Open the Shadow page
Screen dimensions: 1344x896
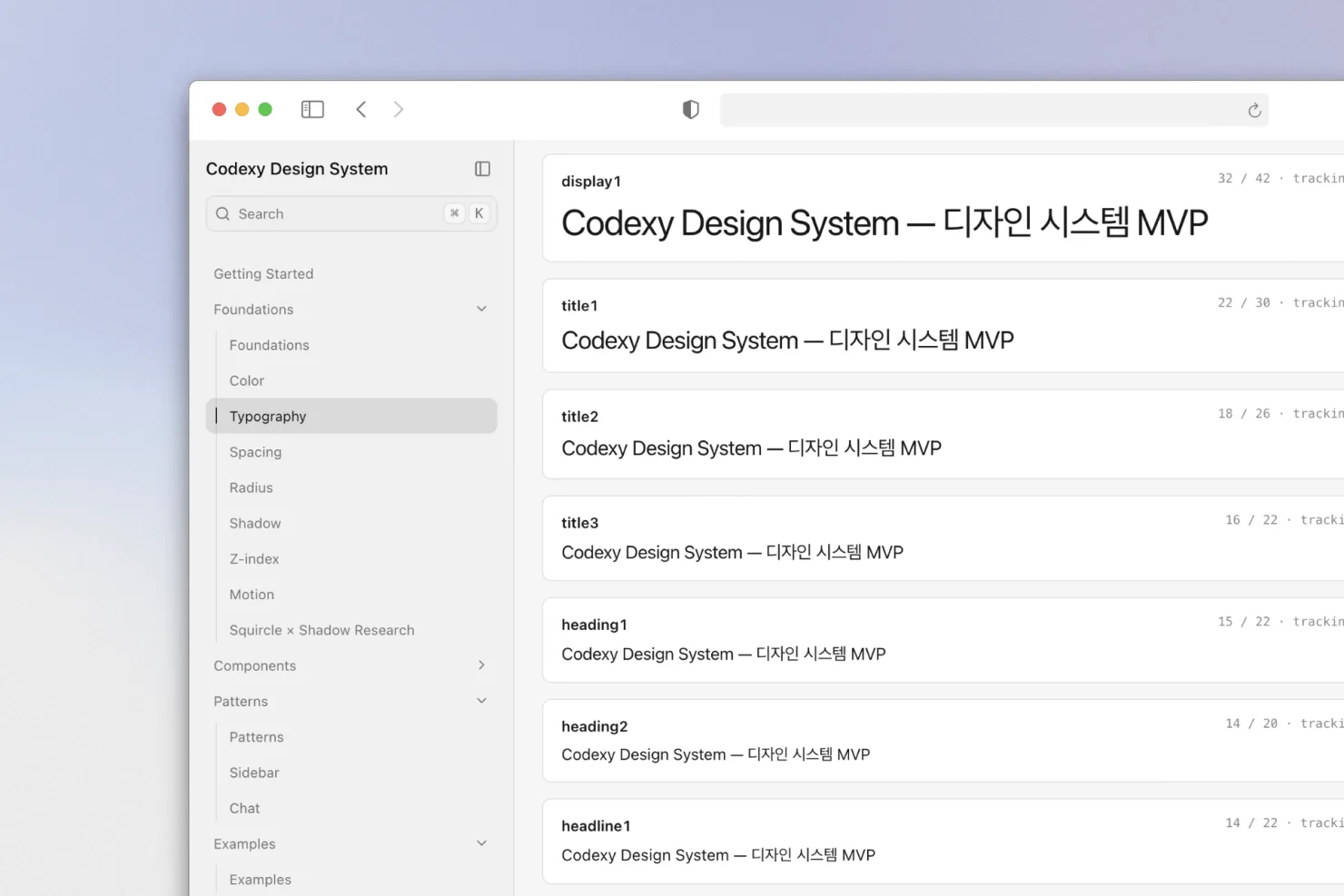tap(255, 523)
